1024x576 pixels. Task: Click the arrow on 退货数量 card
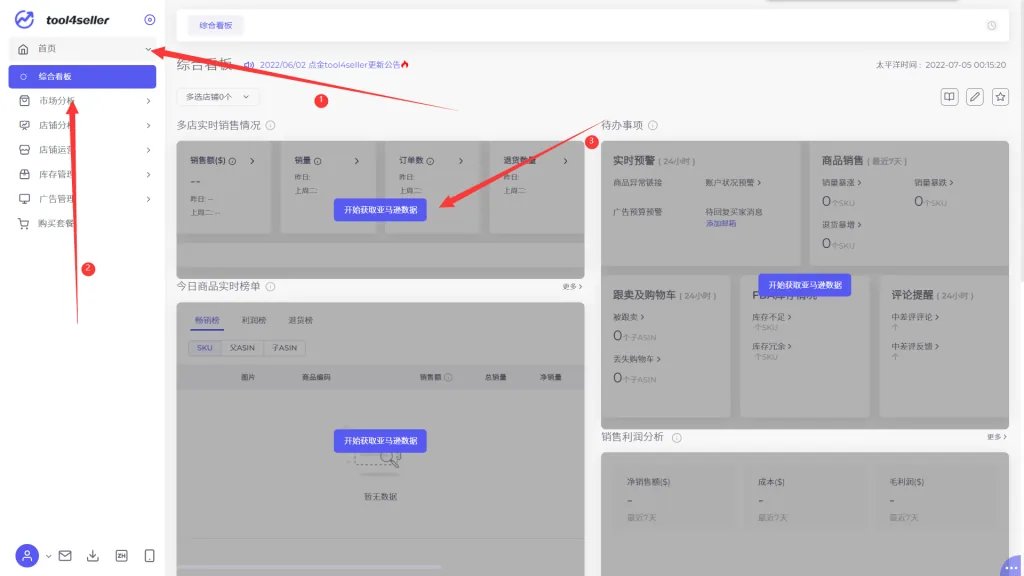point(566,161)
